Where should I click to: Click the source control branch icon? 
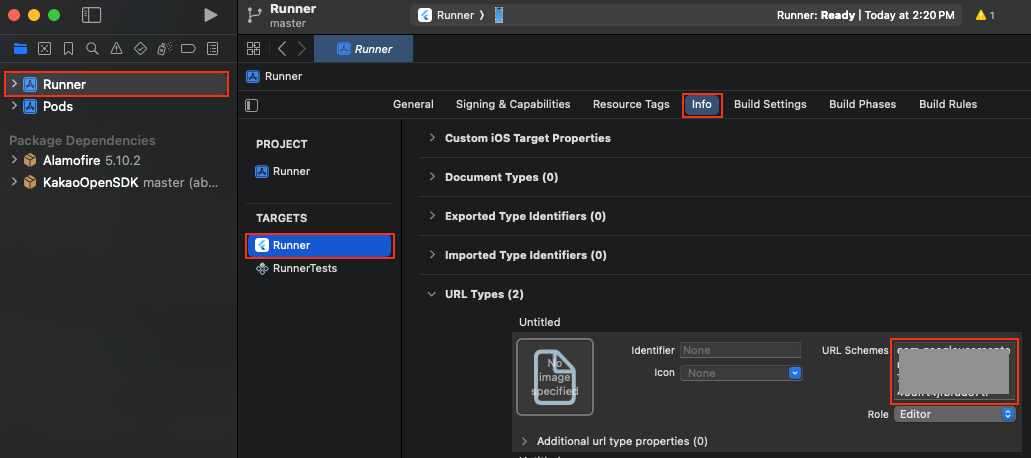point(254,15)
